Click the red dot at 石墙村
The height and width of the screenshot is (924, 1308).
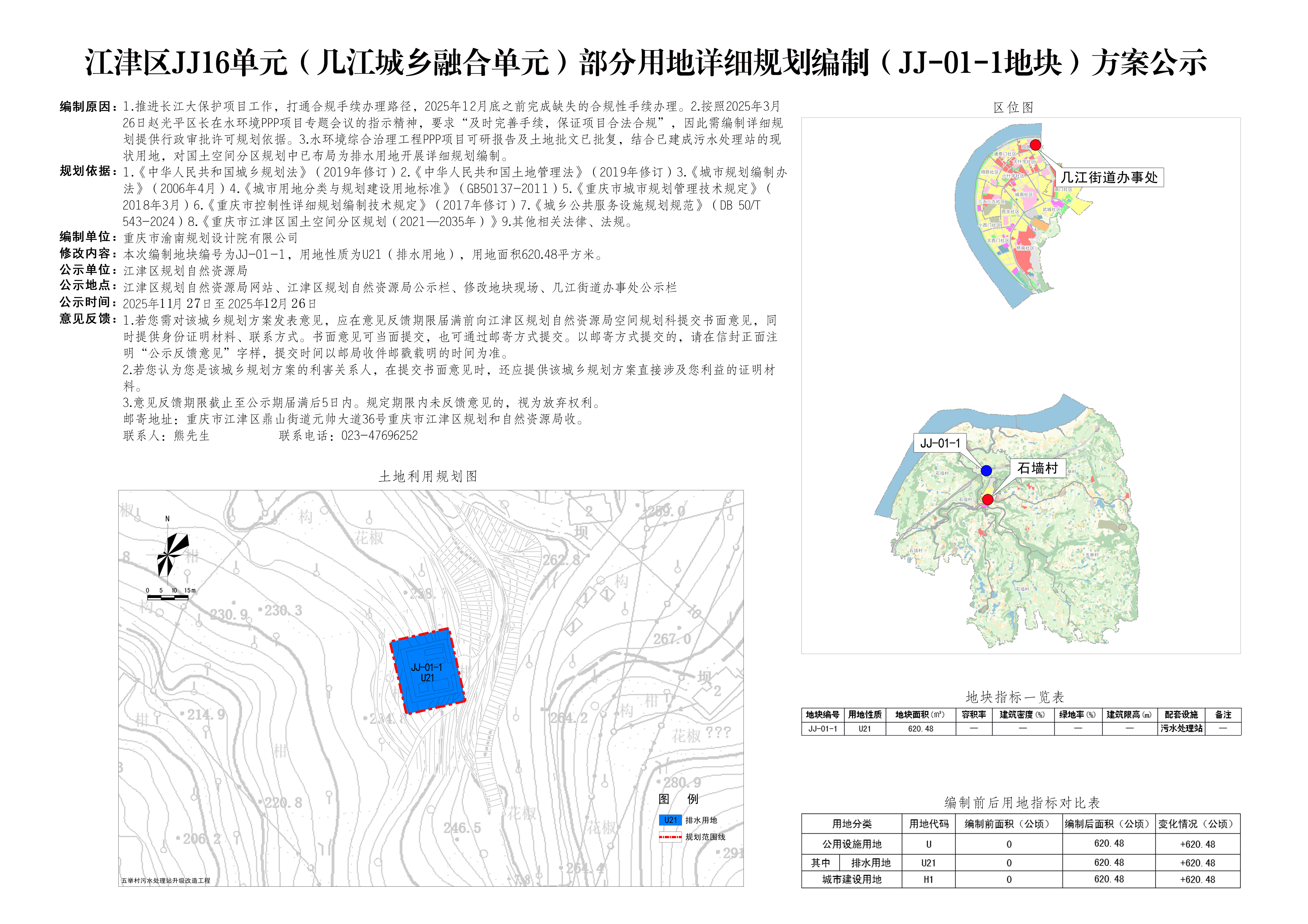(988, 500)
